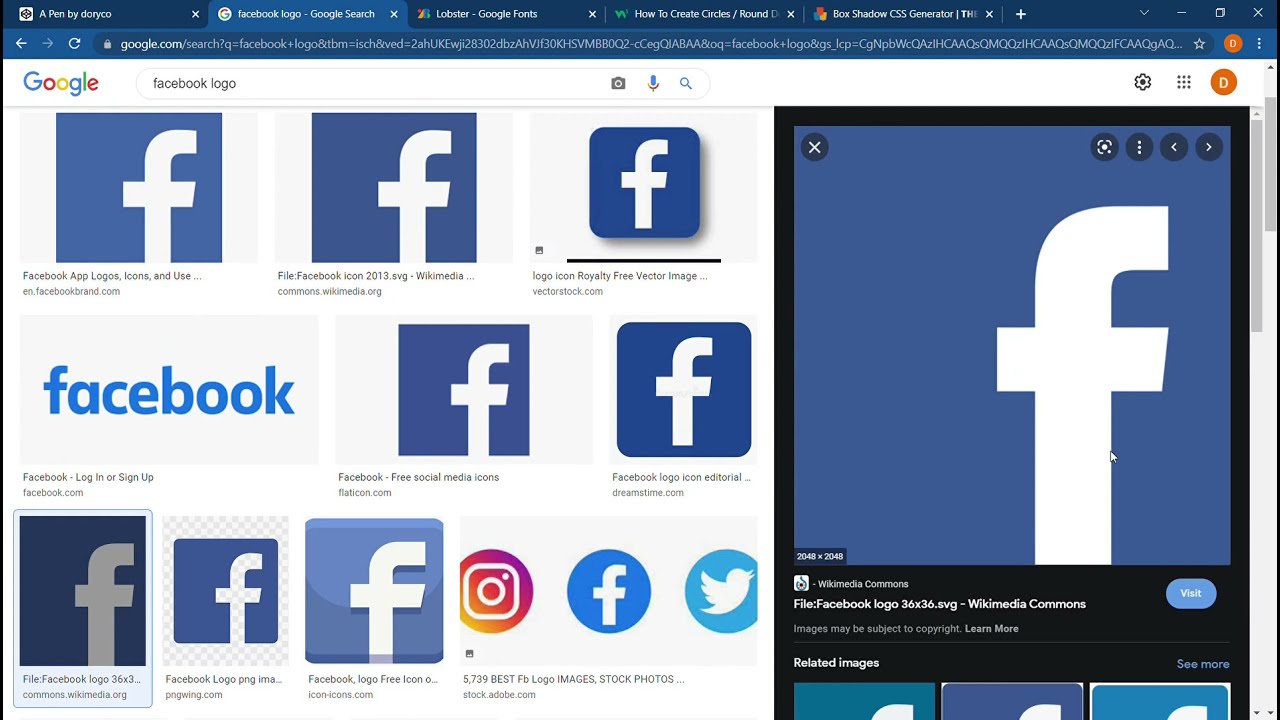Close the A Pen by doryco tab

pyautogui.click(x=195, y=14)
